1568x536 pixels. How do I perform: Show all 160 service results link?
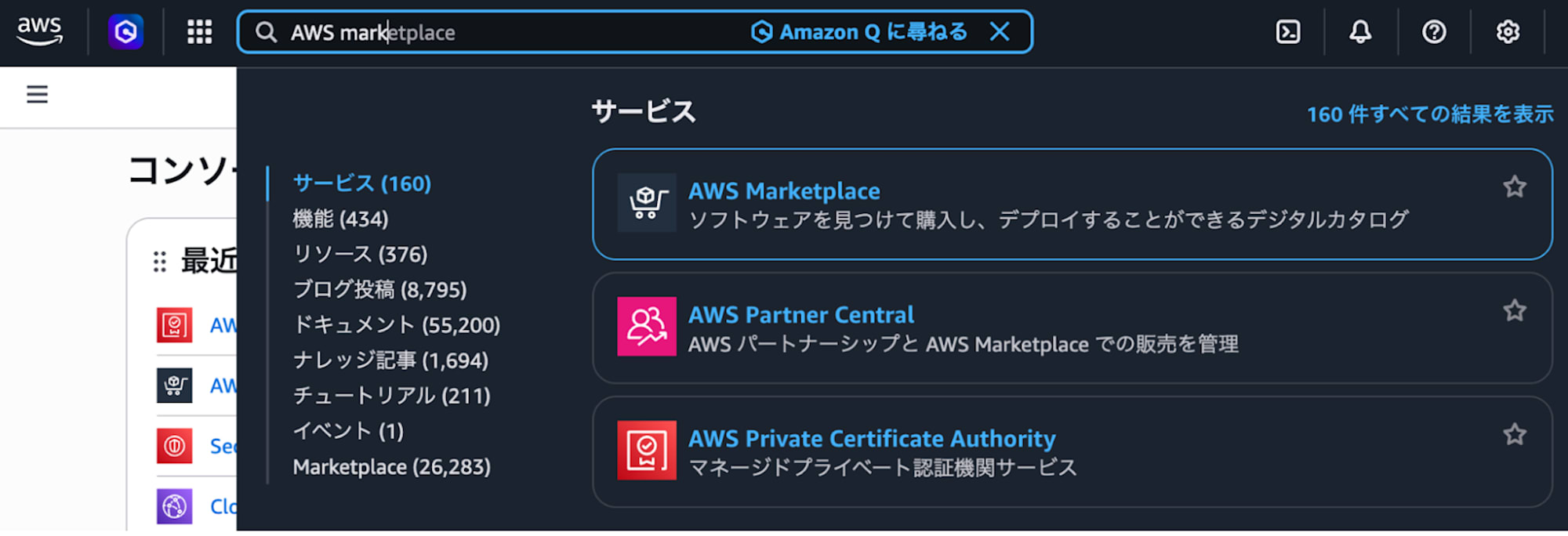coord(1429,114)
